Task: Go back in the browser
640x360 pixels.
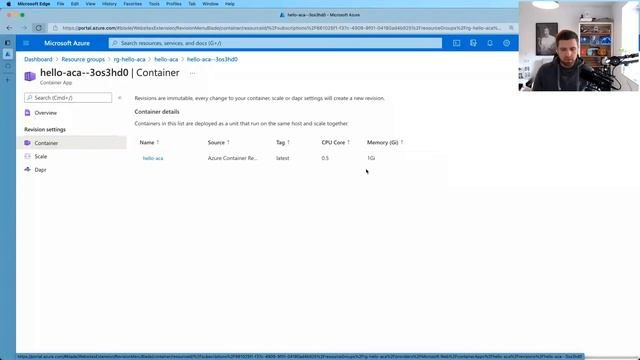Action: point(9,28)
